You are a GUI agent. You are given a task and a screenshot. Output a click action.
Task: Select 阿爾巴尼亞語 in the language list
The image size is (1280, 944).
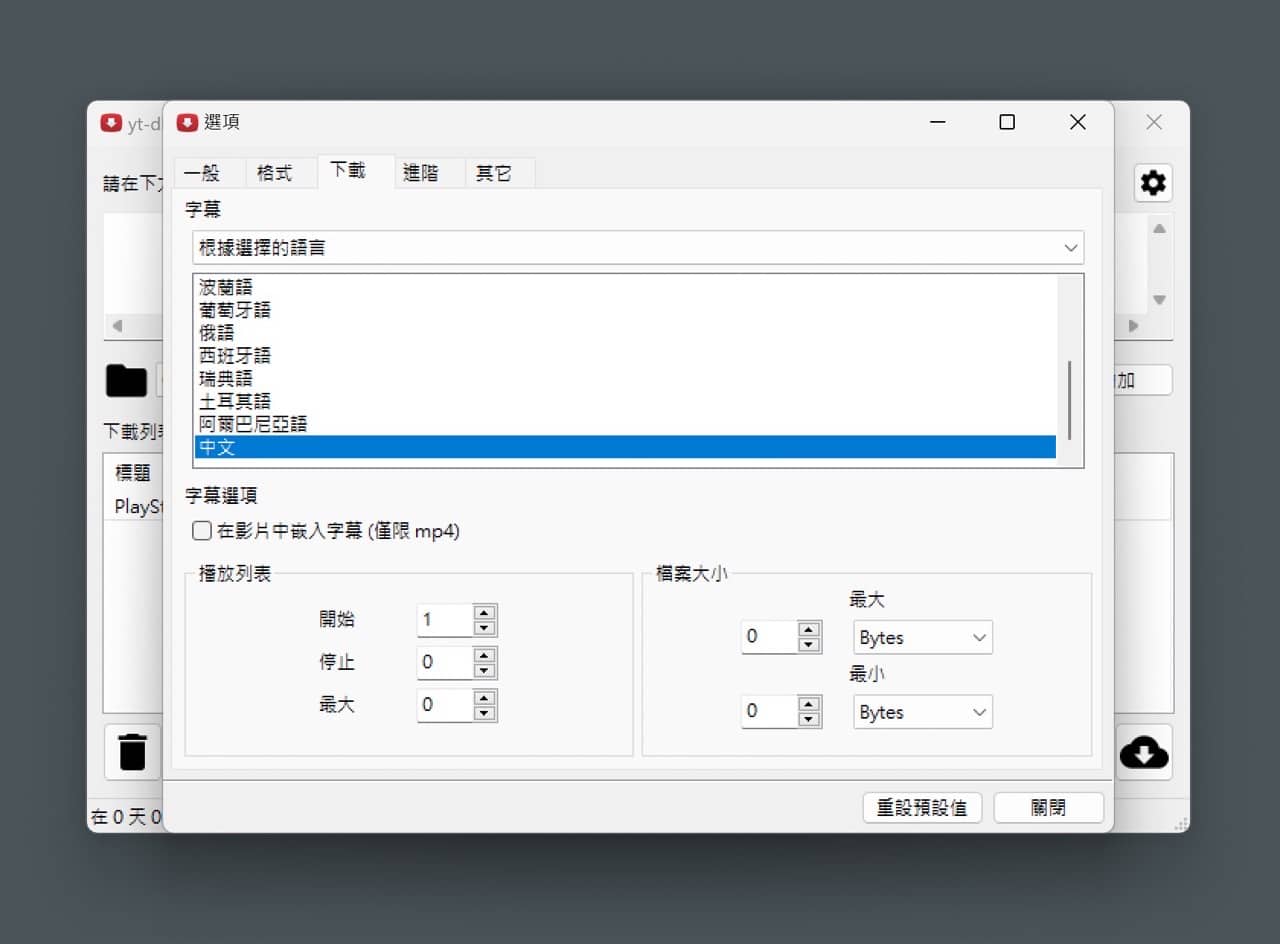tap(625, 424)
